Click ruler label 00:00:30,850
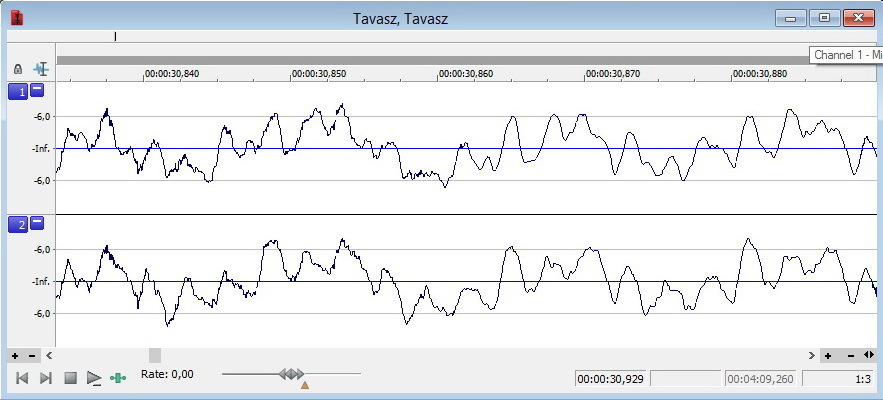Viewport: 883px width, 400px height. tap(319, 74)
